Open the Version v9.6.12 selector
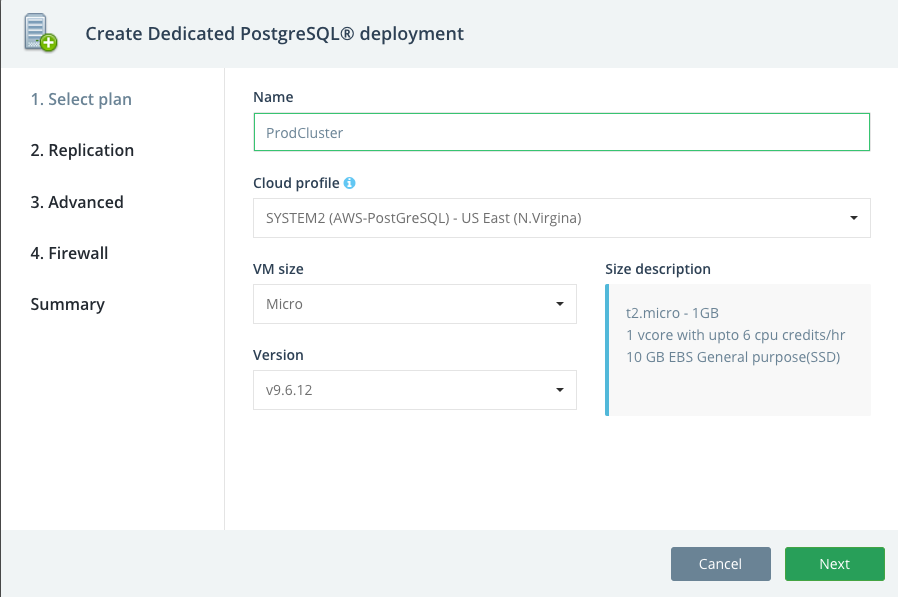 414,390
